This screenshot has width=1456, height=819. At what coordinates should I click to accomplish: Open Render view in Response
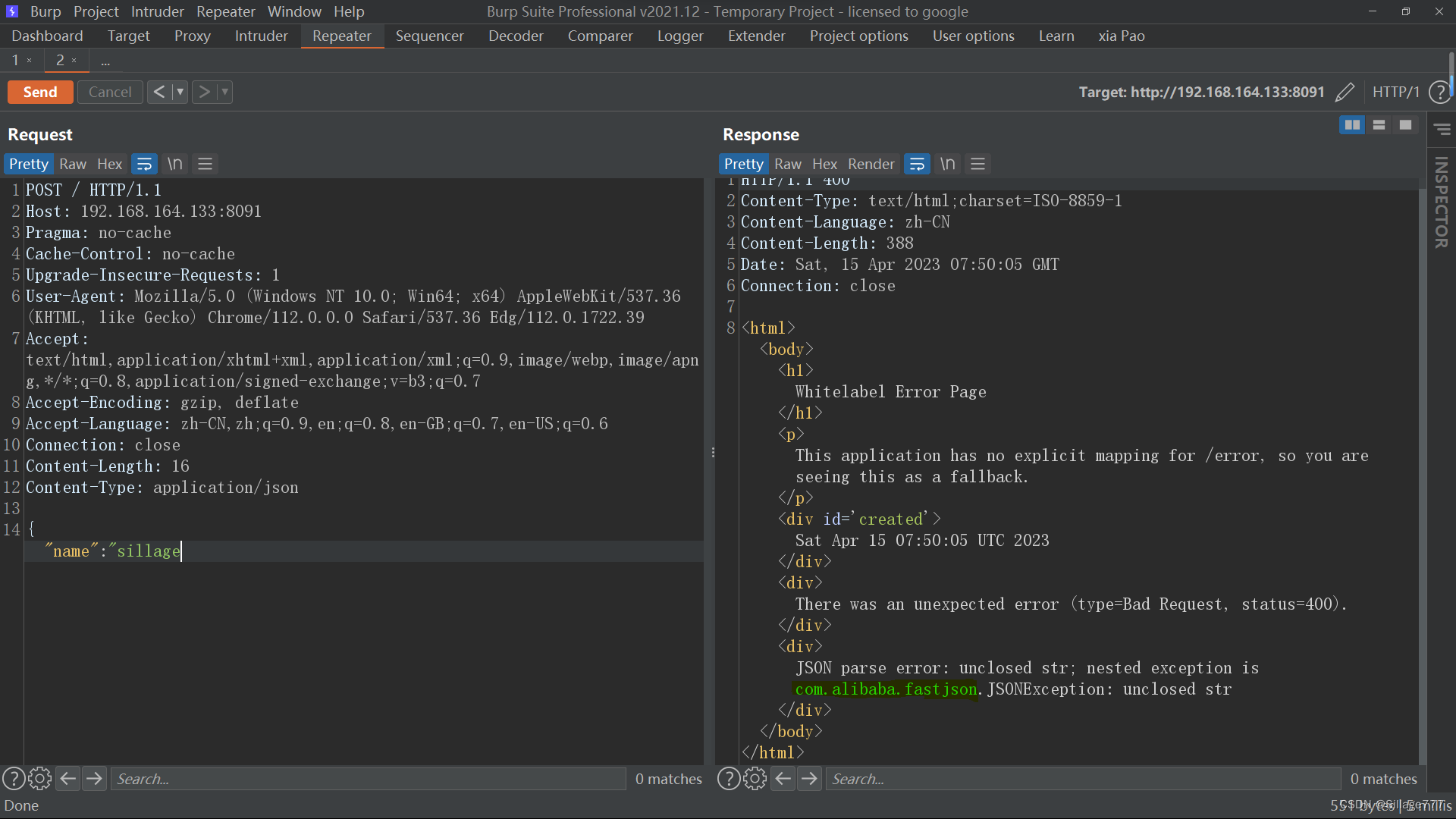click(x=871, y=164)
